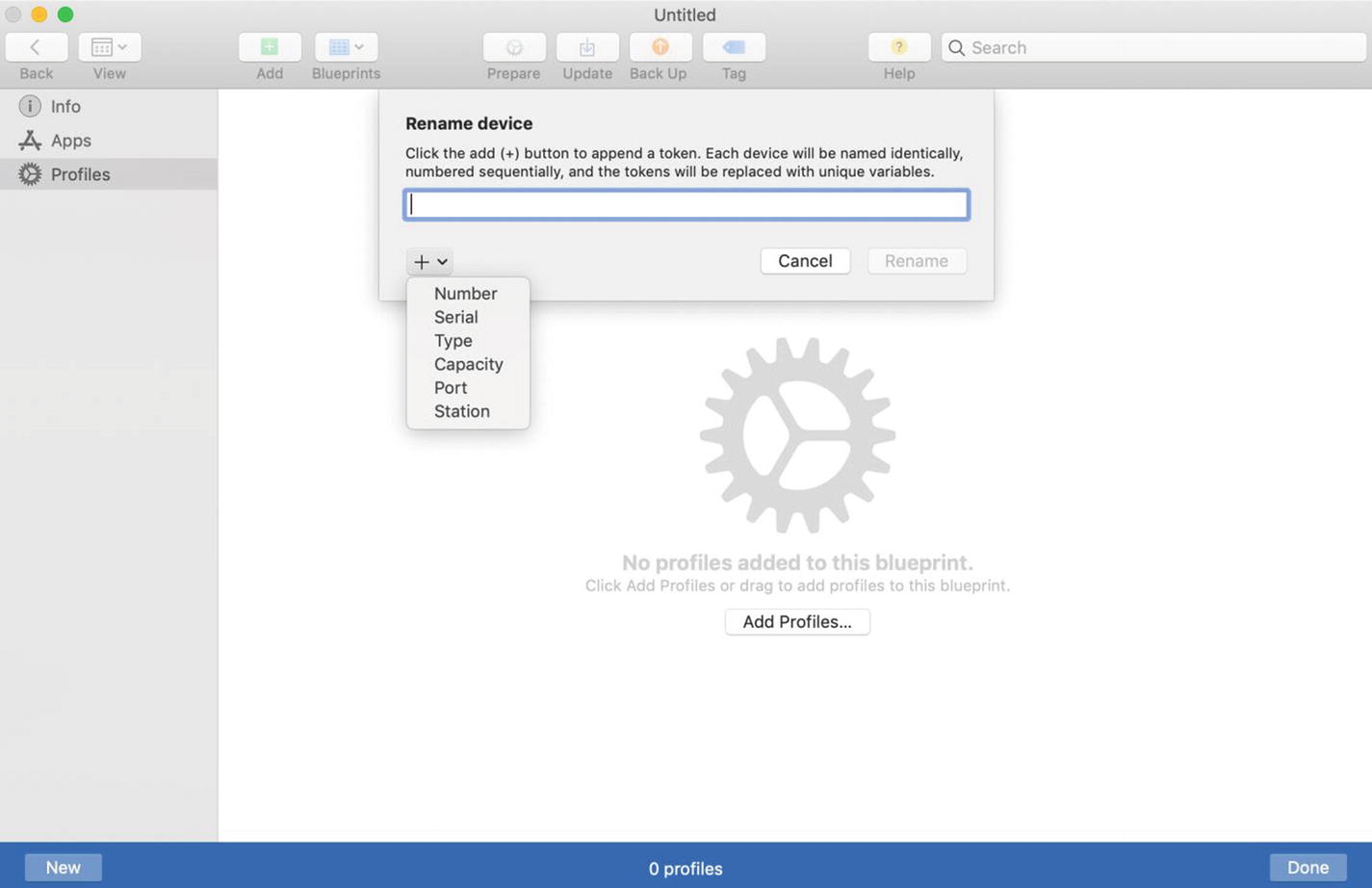
Task: Click the Back Up icon
Action: tap(660, 47)
